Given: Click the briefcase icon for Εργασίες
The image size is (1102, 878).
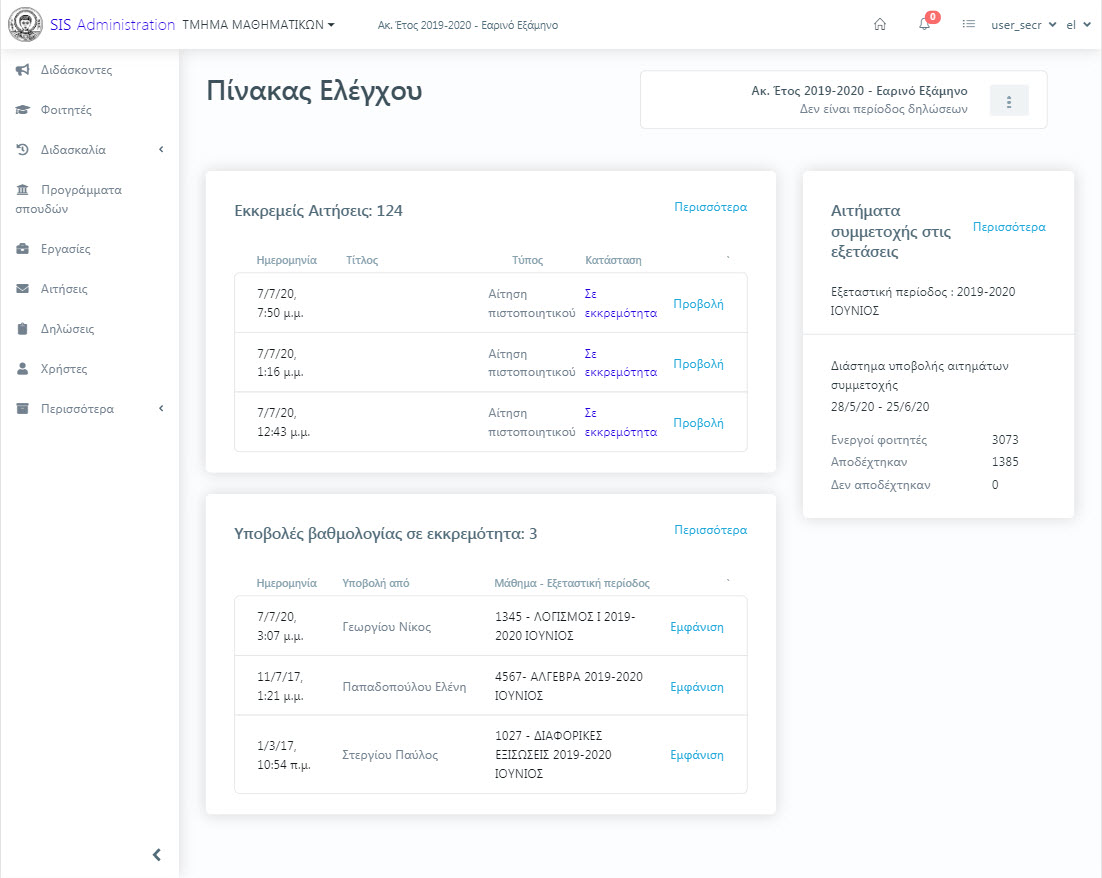Looking at the screenshot, I should pyautogui.click(x=23, y=249).
